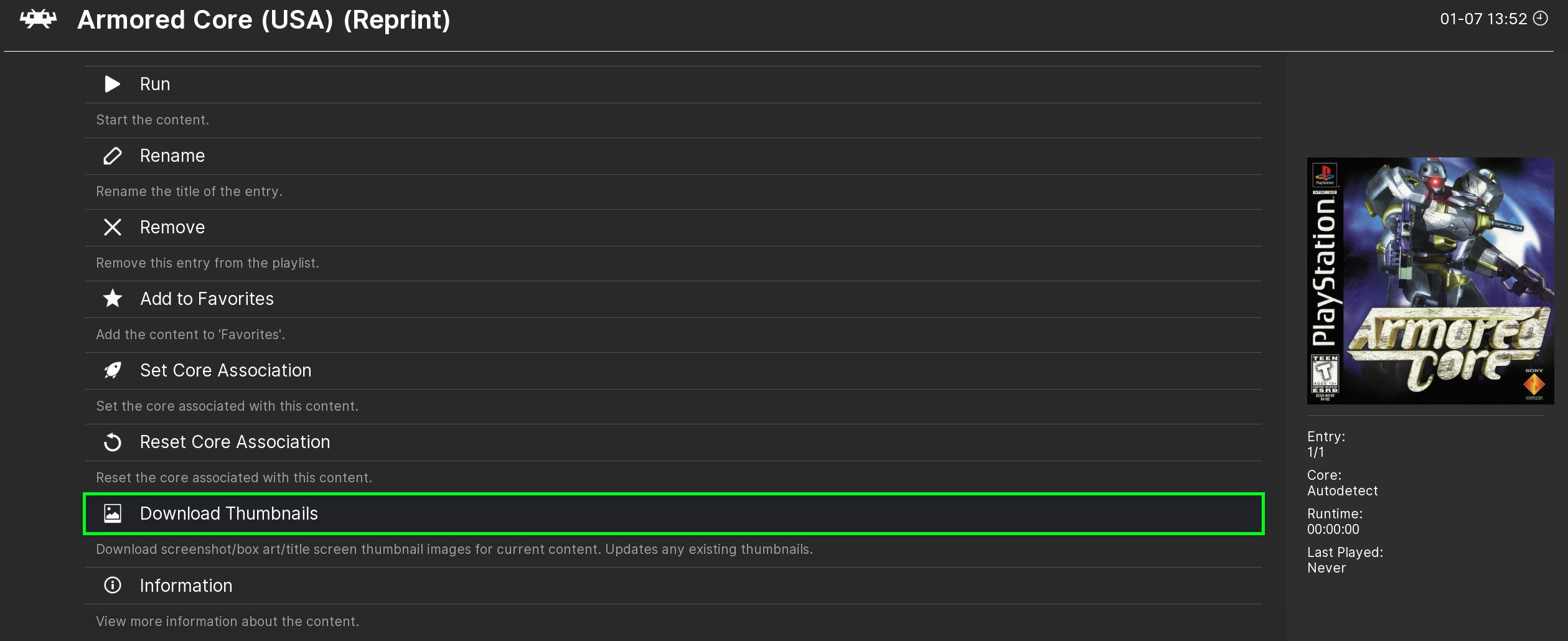Click the entry count '1/1'
Image resolution: width=1568 pixels, height=641 pixels.
click(x=1315, y=452)
